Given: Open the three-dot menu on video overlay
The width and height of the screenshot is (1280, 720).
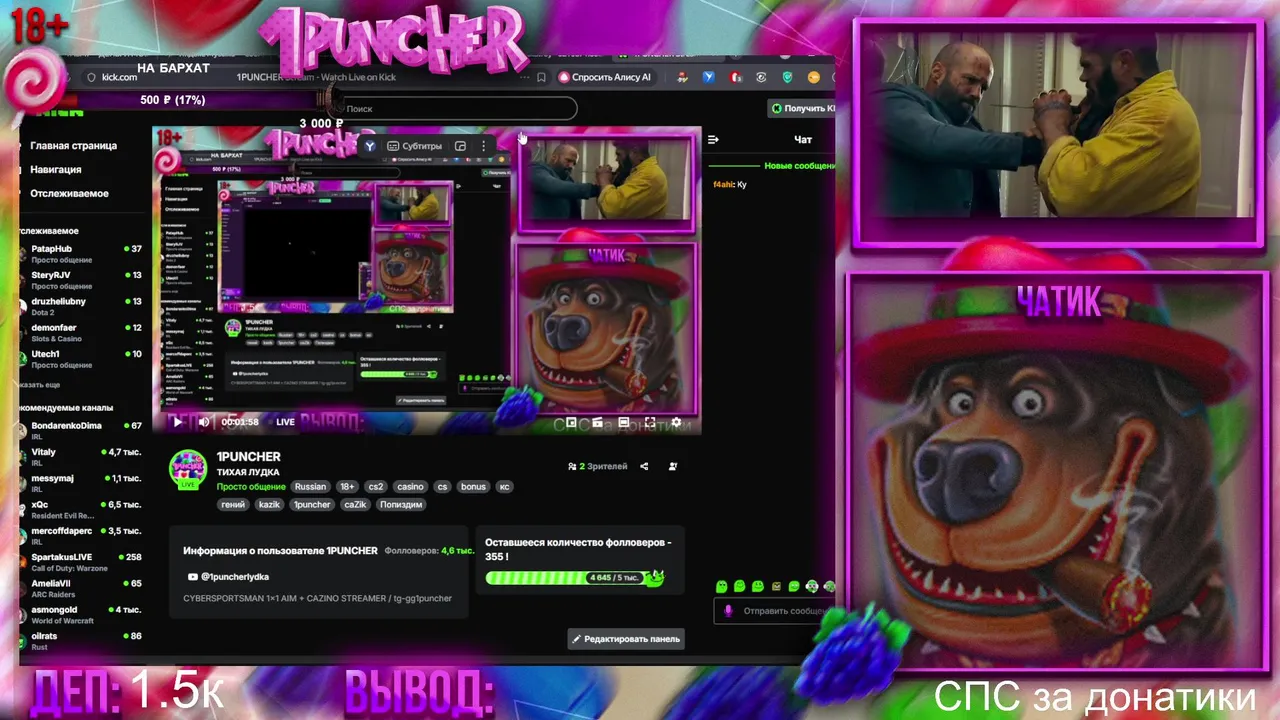Looking at the screenshot, I should point(484,146).
